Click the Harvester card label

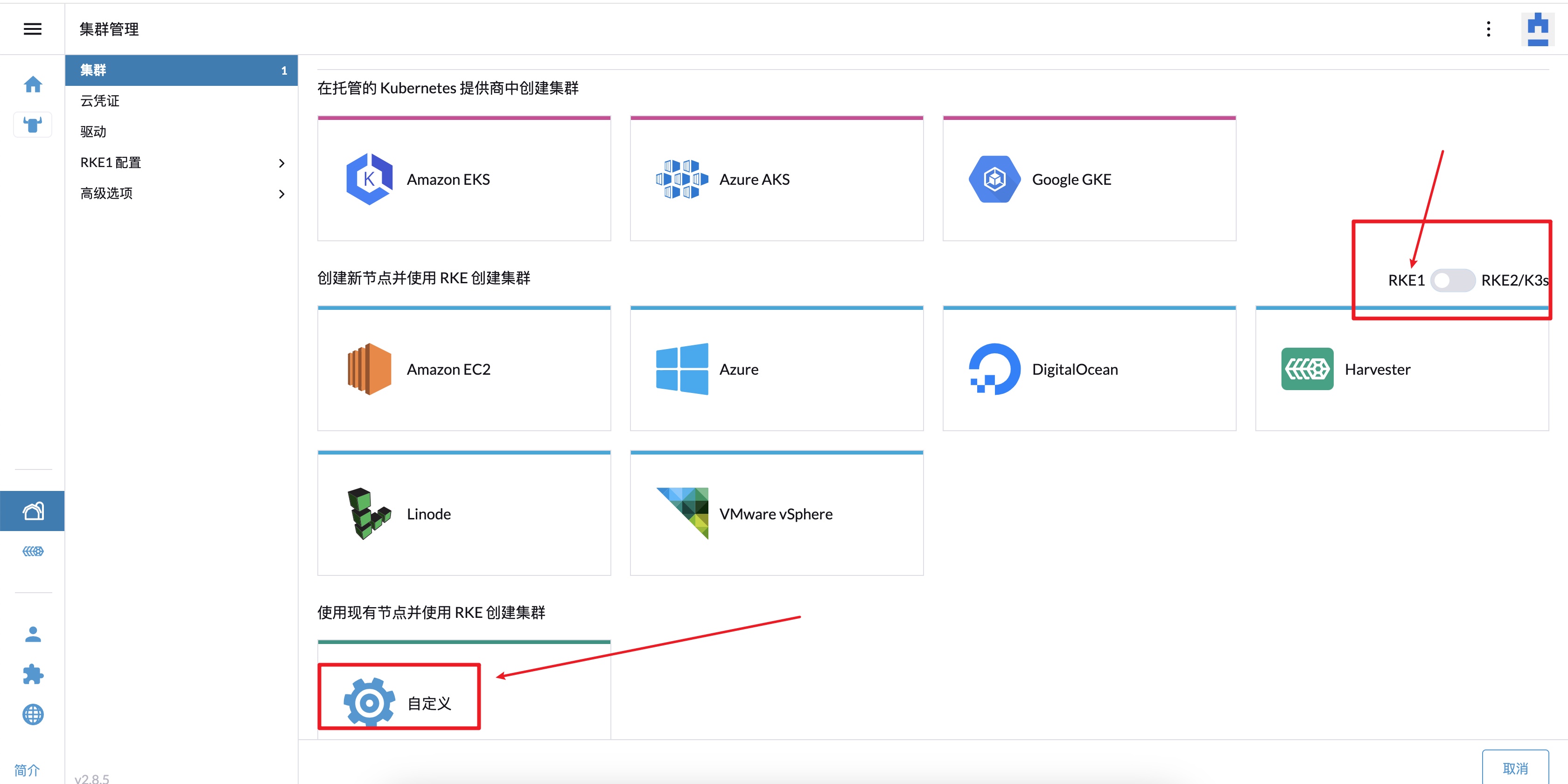tap(1377, 369)
